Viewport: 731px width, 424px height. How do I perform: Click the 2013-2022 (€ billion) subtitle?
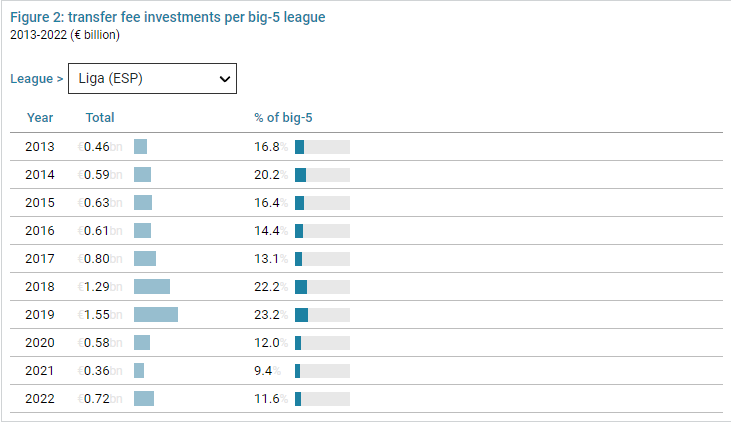click(64, 35)
